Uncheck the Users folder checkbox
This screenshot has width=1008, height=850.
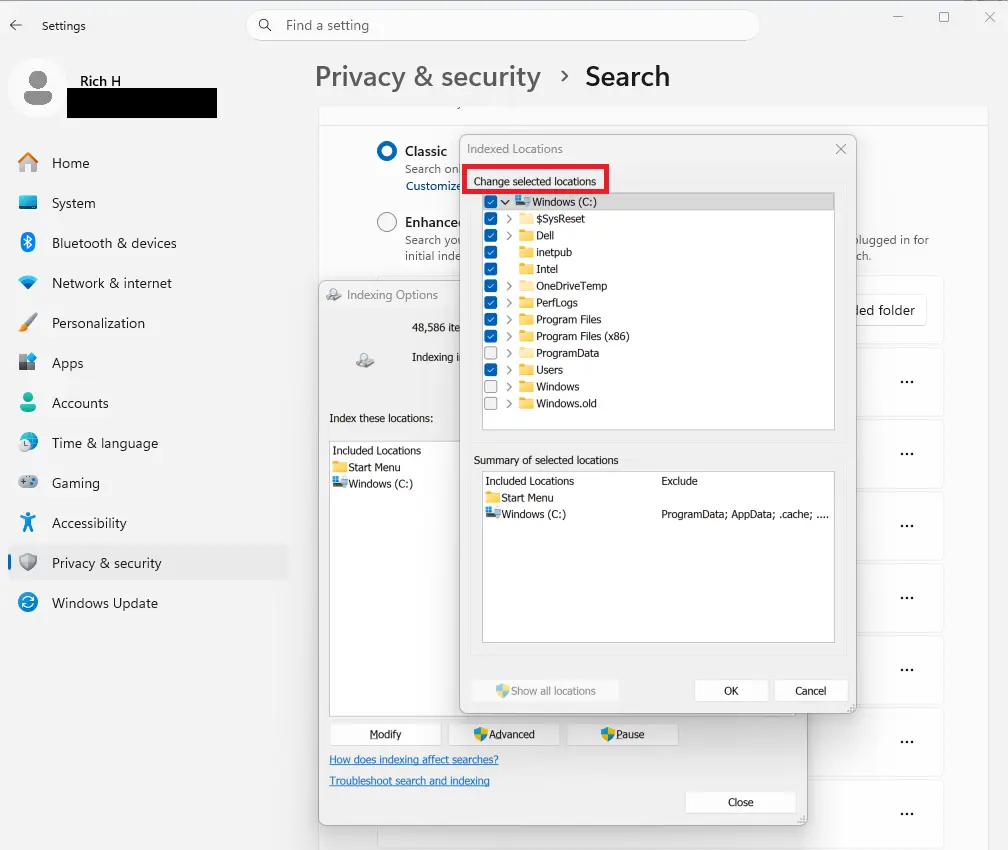pyautogui.click(x=490, y=370)
